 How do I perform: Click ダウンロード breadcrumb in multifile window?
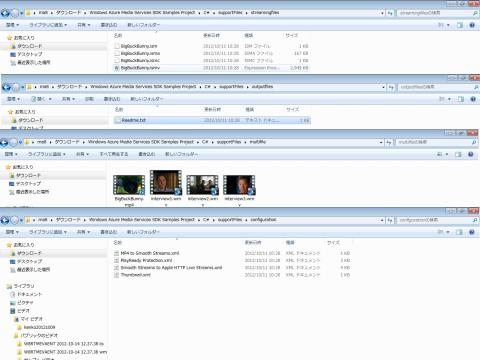[67, 142]
